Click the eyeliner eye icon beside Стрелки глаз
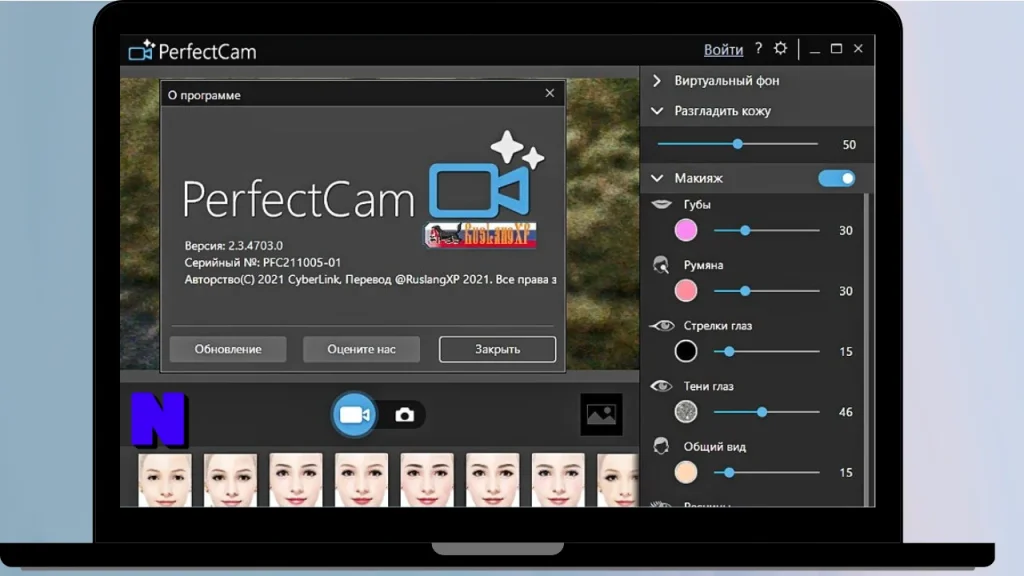This screenshot has width=1024, height=576. click(662, 325)
